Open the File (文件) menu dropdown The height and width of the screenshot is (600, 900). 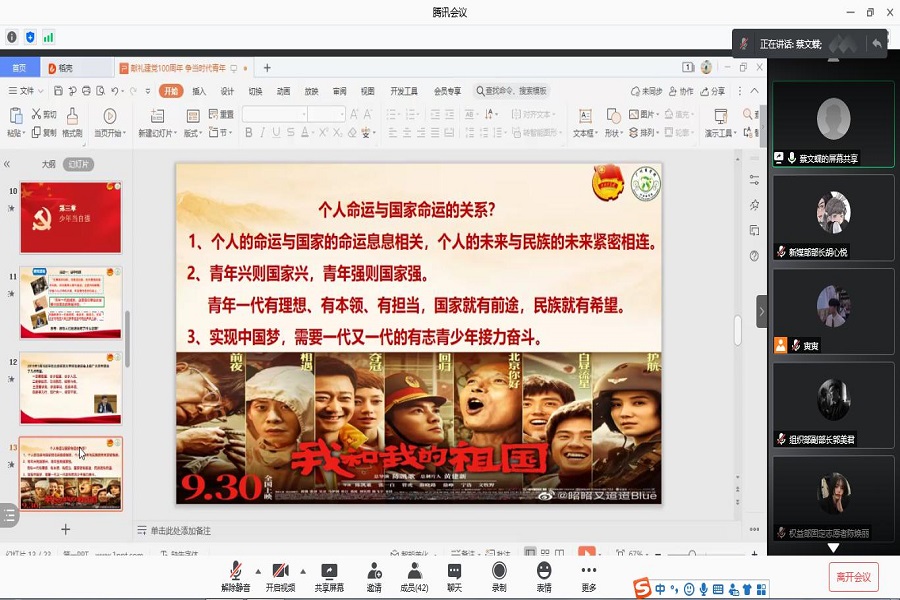27,91
